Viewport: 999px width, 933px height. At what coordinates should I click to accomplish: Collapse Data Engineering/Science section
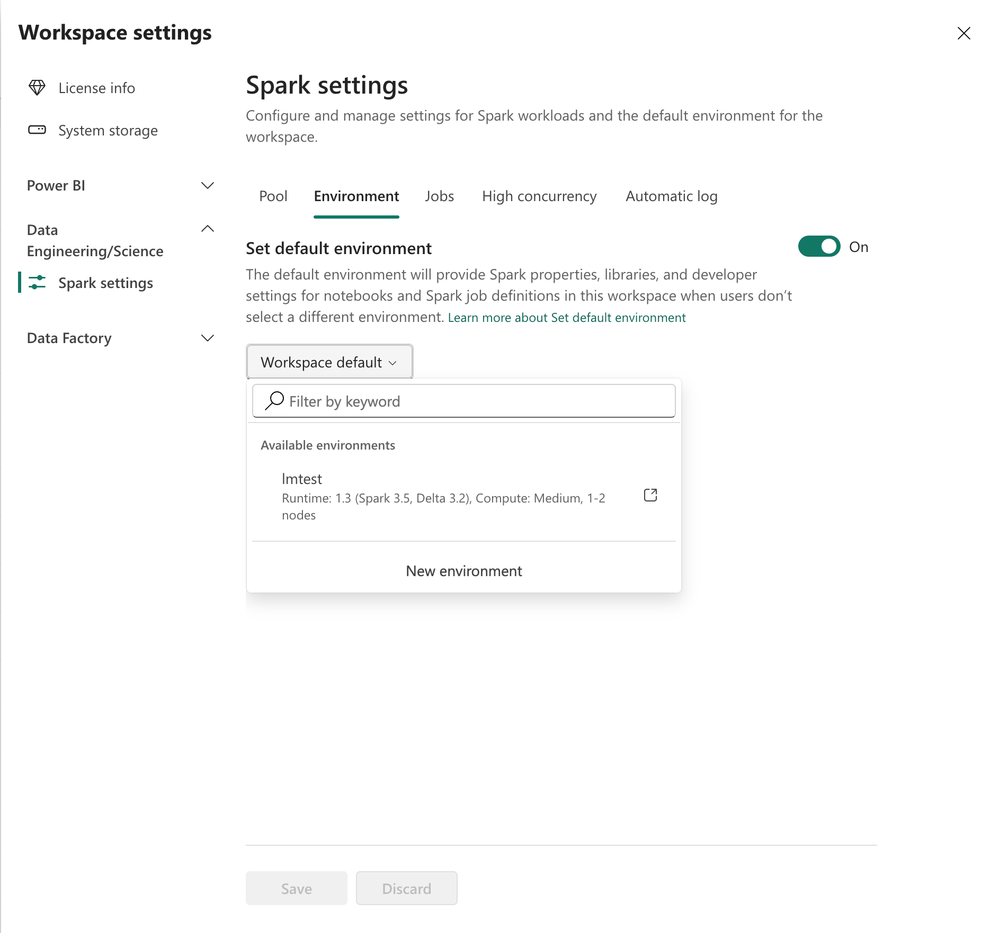207,230
